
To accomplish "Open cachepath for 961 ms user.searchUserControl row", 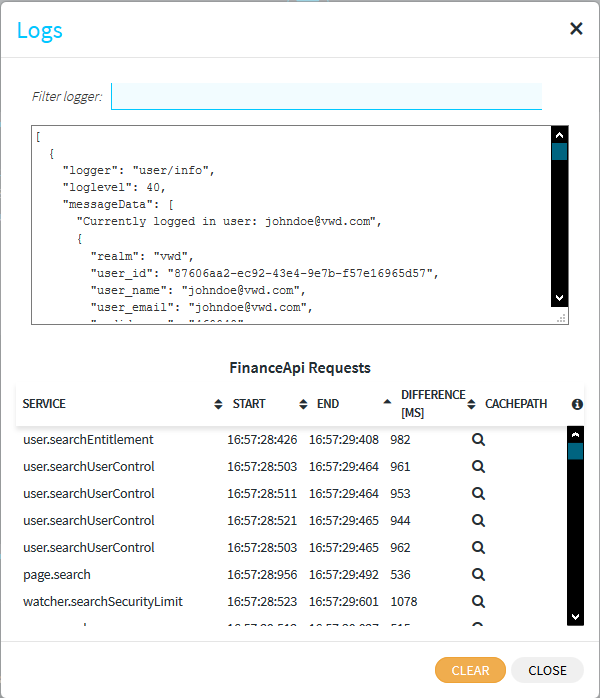I will coord(478,466).
